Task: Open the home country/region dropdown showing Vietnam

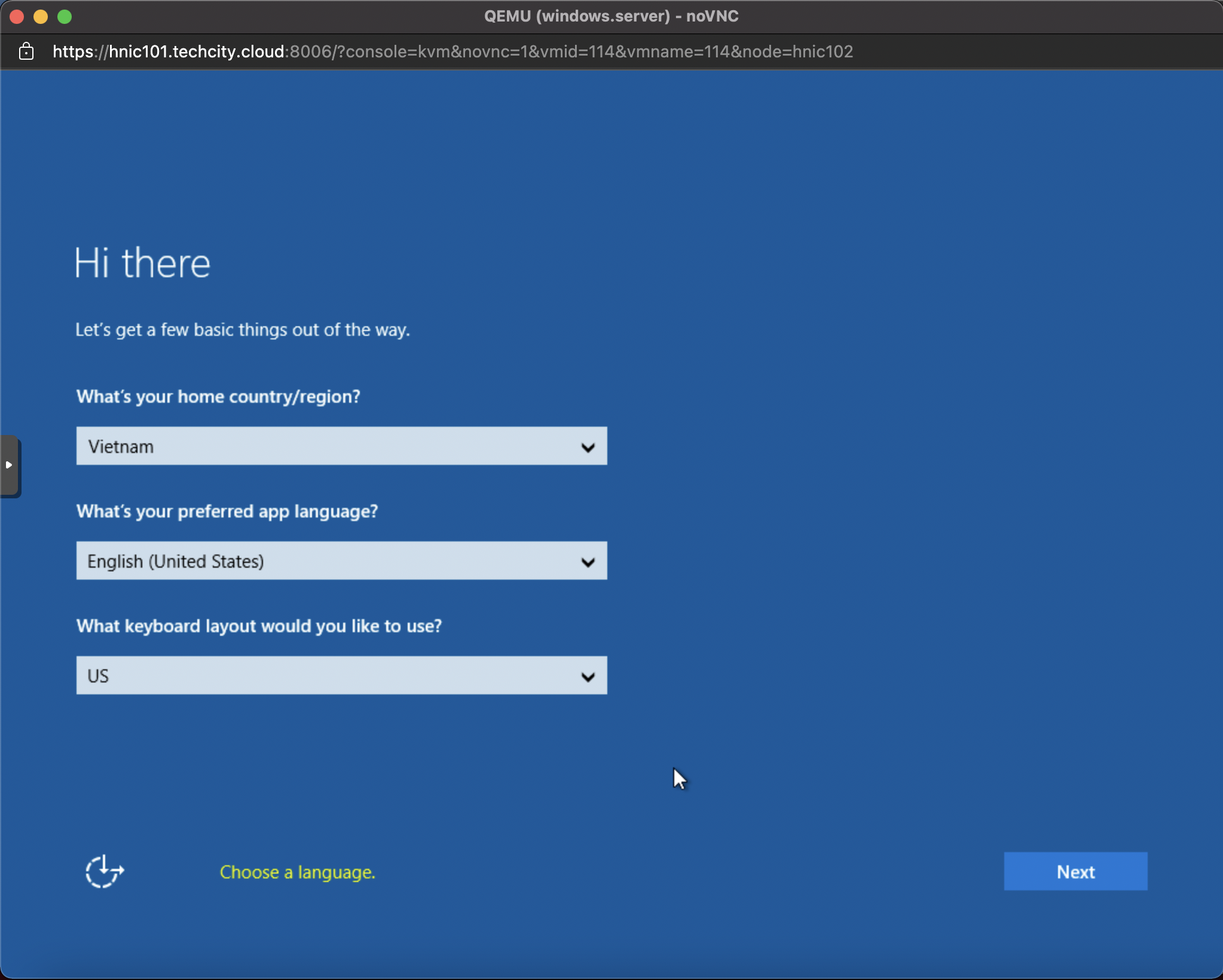Action: [341, 446]
